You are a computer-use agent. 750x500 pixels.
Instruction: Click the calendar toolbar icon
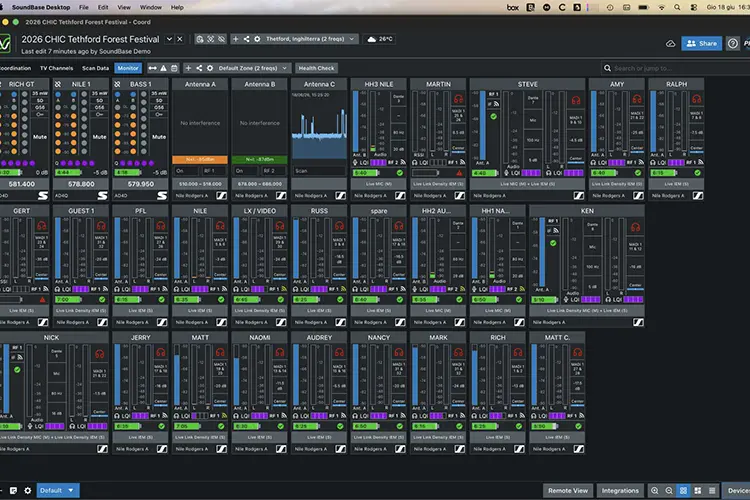pyautogui.click(x=174, y=68)
